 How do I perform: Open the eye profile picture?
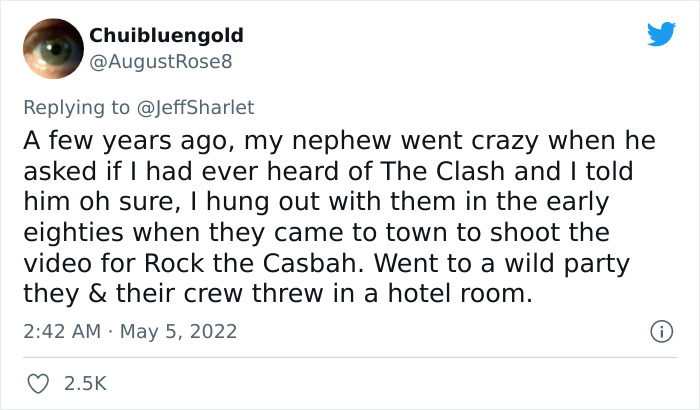[x=53, y=48]
